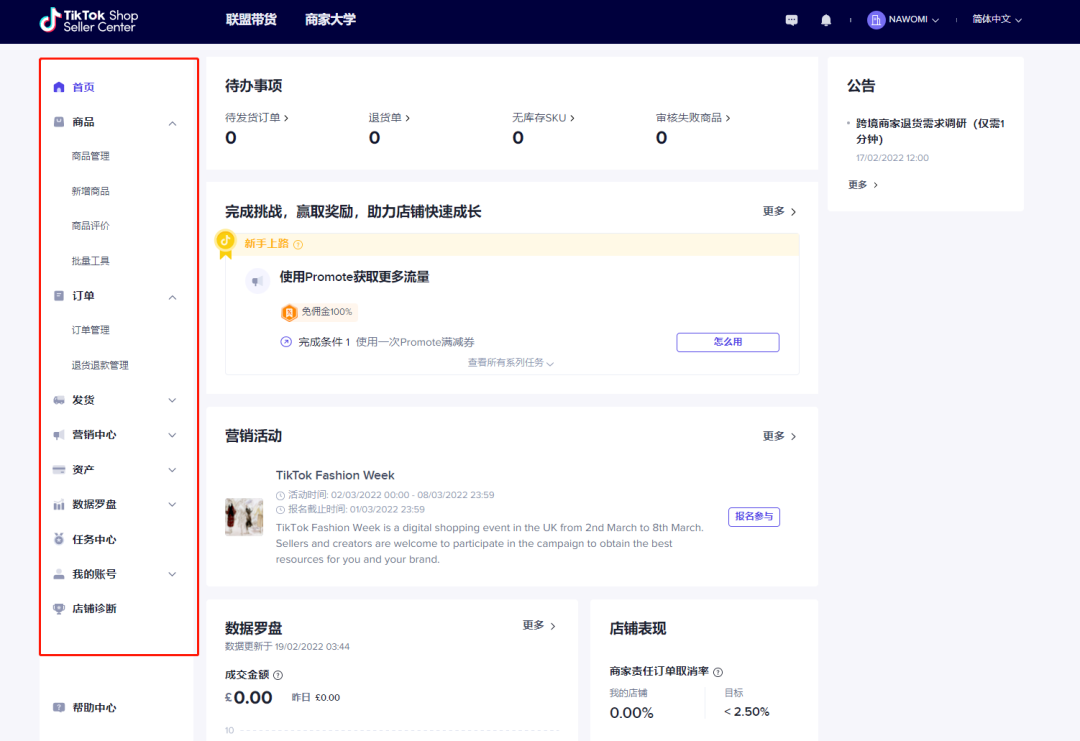Click 报名参与 for TikTok Fashion Week
This screenshot has width=1080, height=741.
point(754,516)
